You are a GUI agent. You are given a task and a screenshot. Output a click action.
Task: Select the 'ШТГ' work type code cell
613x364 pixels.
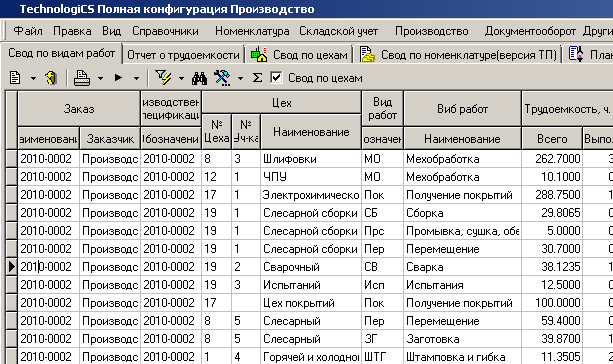tap(382, 357)
